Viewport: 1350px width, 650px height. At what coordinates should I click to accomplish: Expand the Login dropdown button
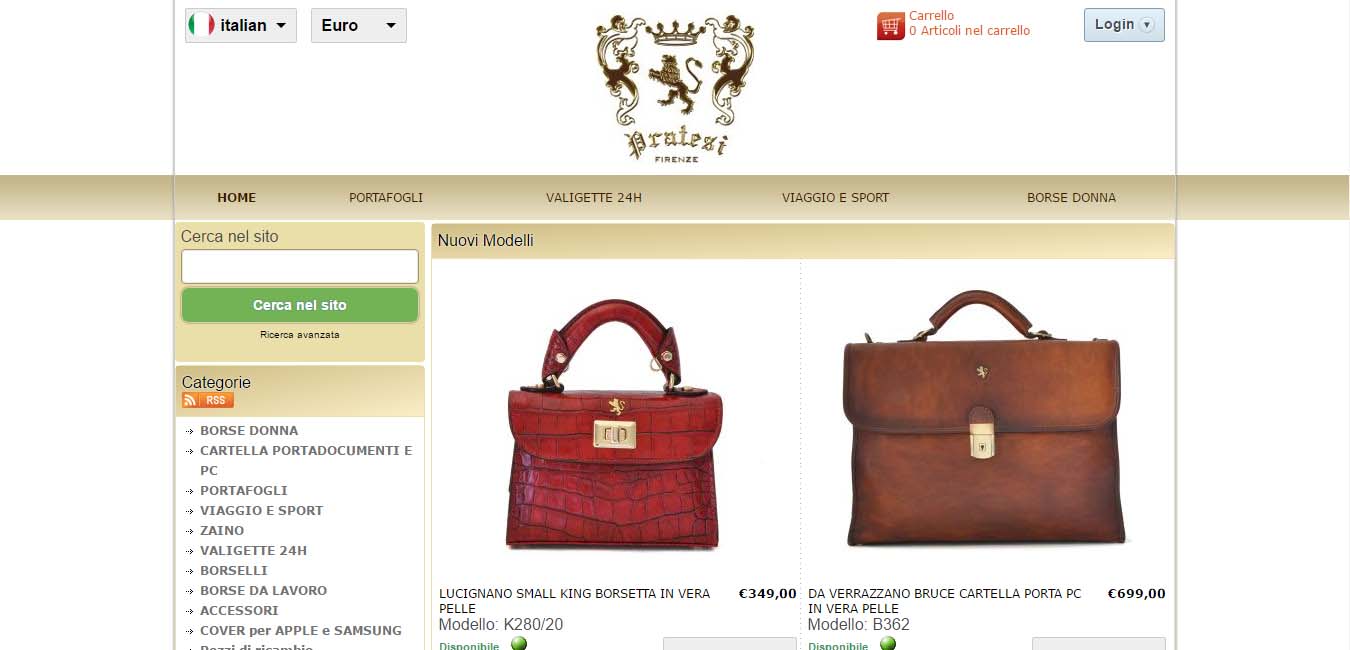(1124, 25)
